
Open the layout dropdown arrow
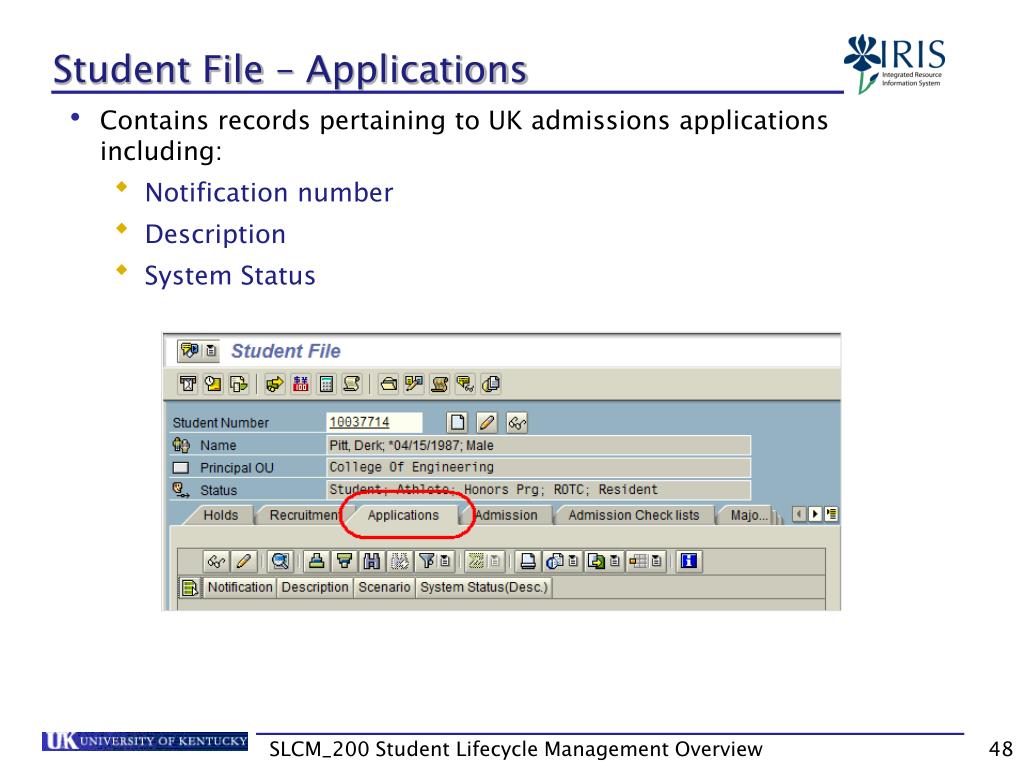coord(656,561)
